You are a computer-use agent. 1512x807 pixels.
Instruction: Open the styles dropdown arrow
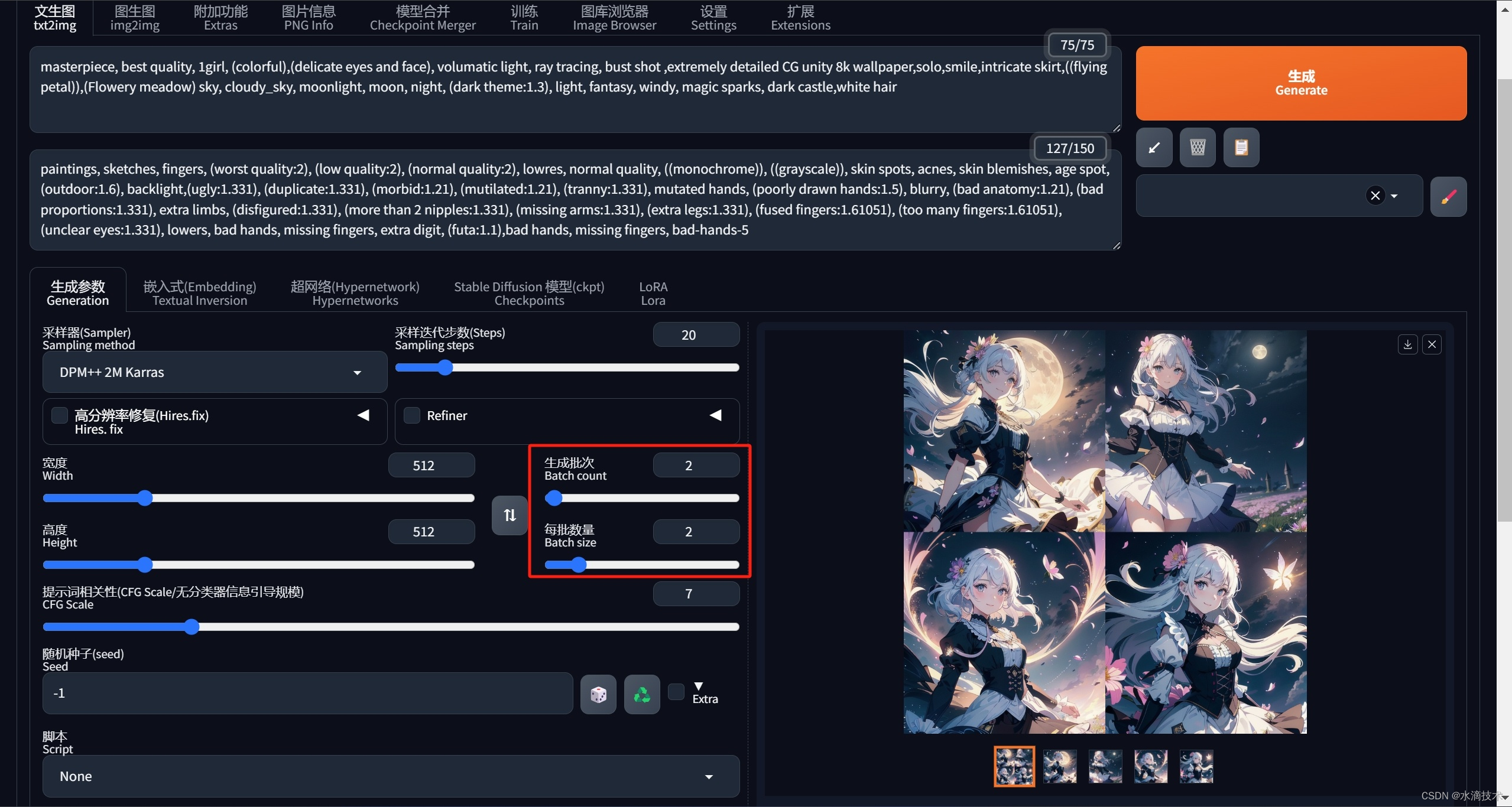[x=1394, y=196]
